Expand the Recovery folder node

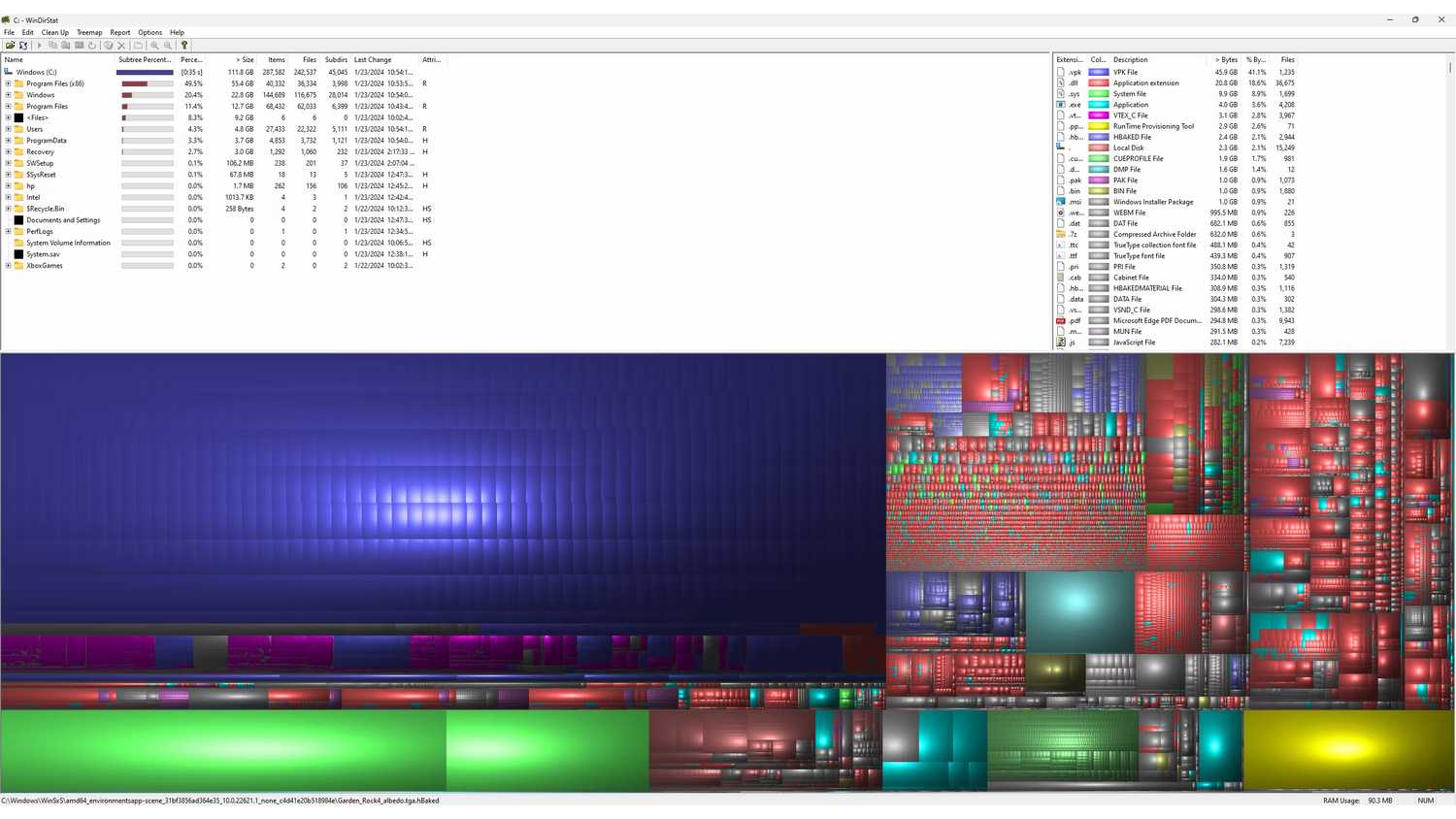click(x=8, y=151)
